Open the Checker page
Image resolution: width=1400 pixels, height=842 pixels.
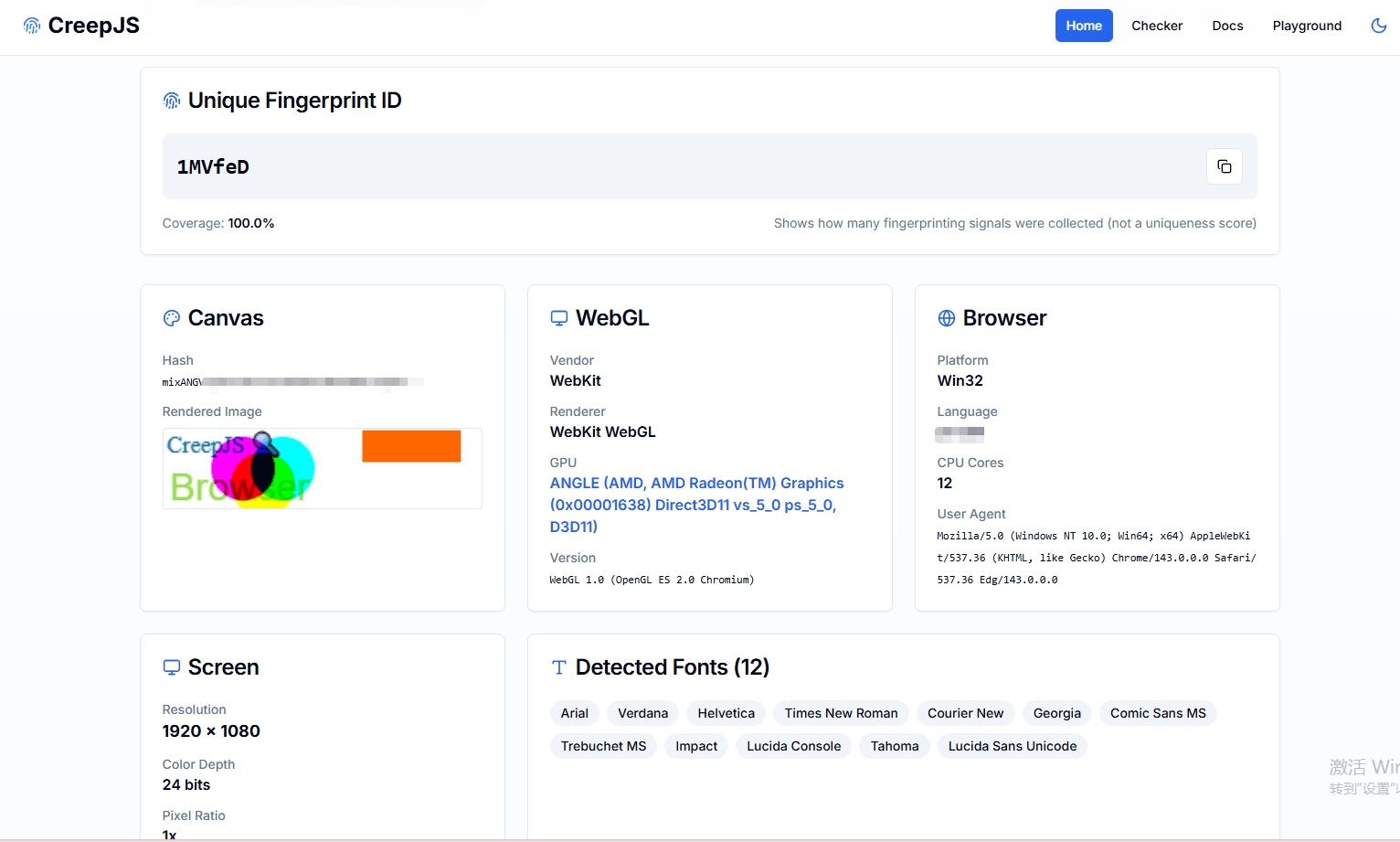coord(1156,26)
